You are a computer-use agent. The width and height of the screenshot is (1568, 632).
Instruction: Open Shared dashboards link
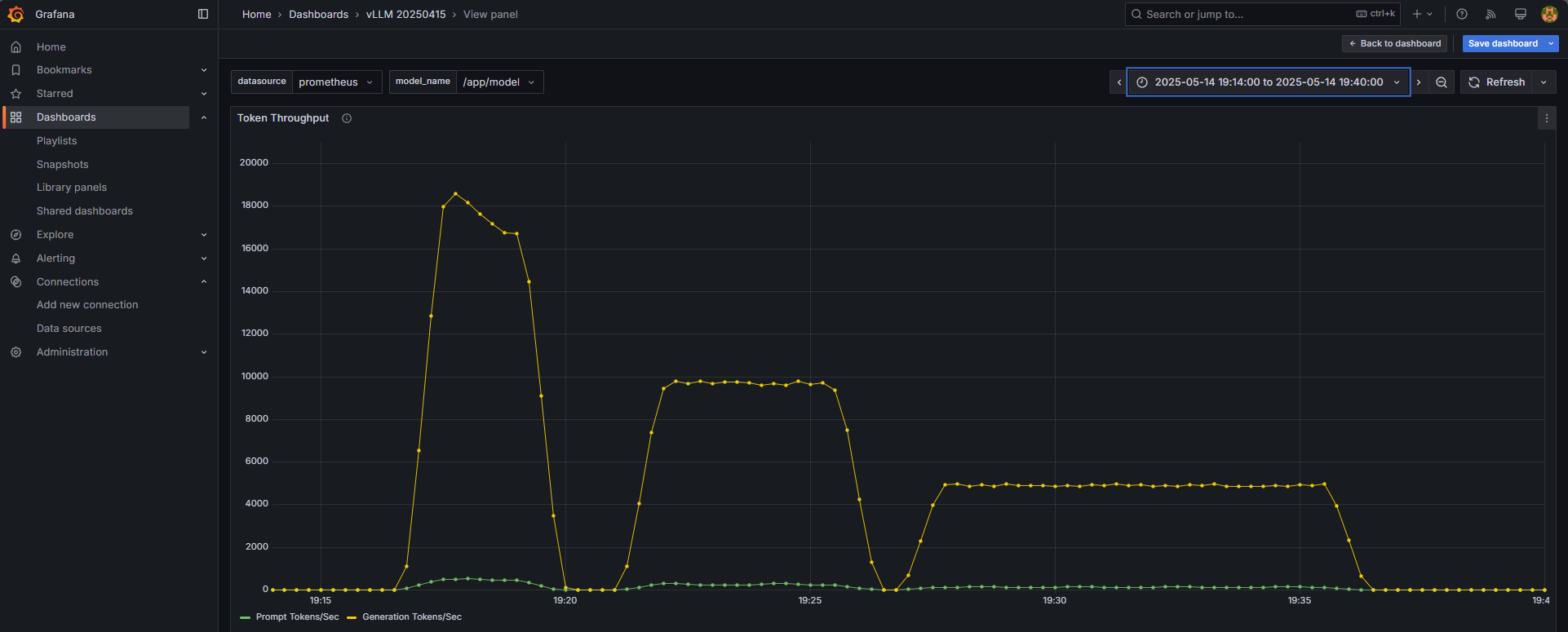(x=85, y=211)
